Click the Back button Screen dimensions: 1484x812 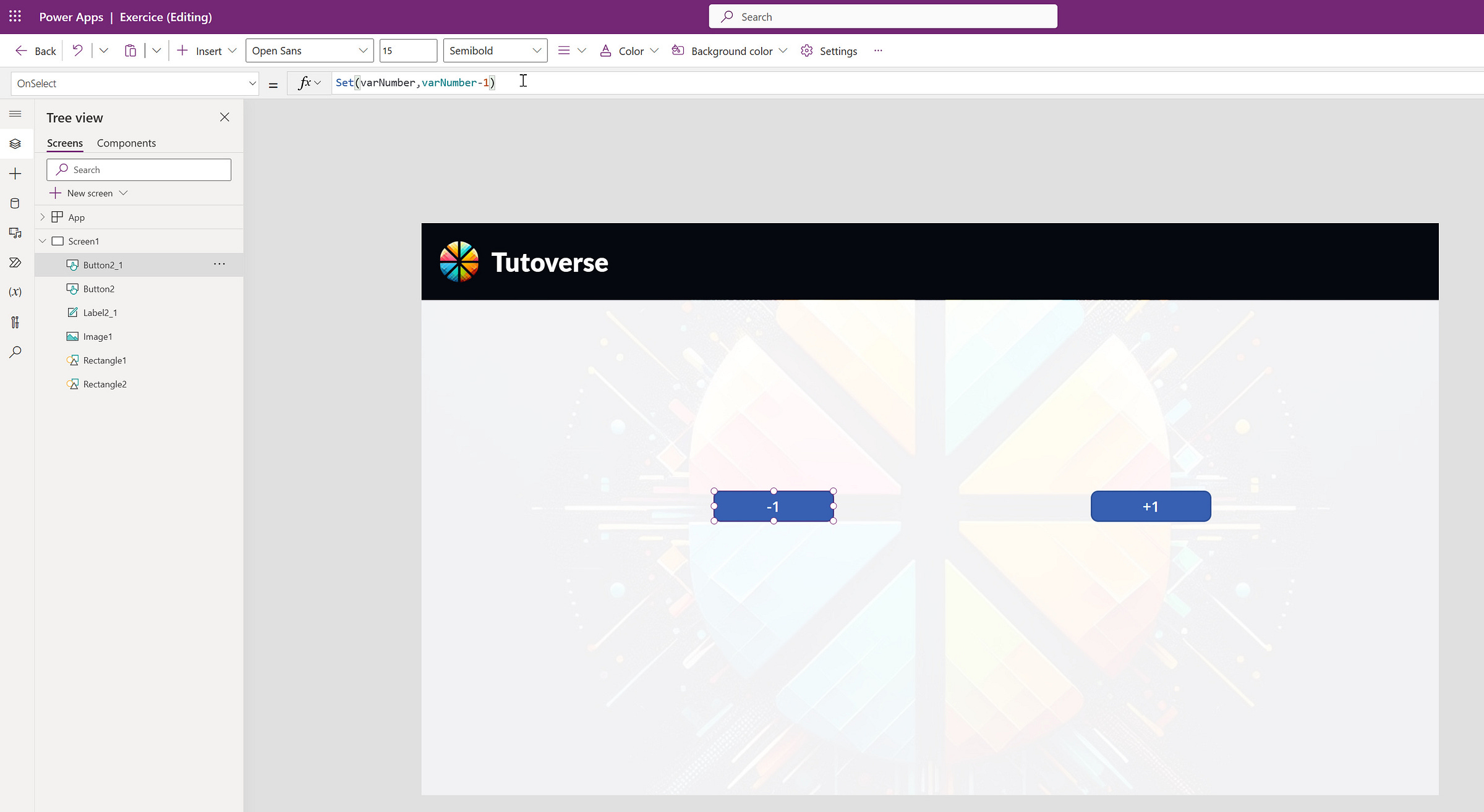tap(36, 51)
